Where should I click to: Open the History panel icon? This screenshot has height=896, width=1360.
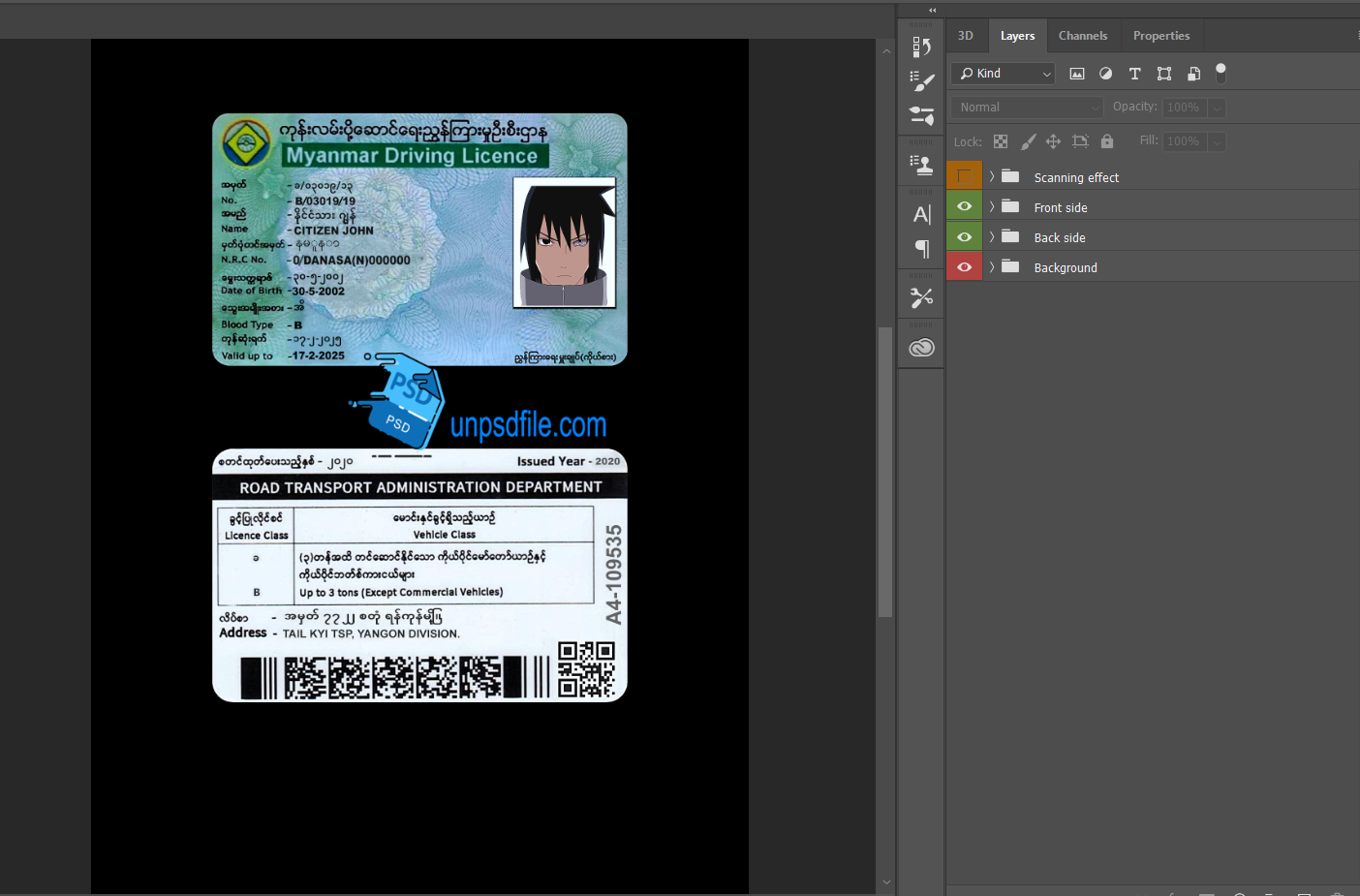[x=921, y=46]
